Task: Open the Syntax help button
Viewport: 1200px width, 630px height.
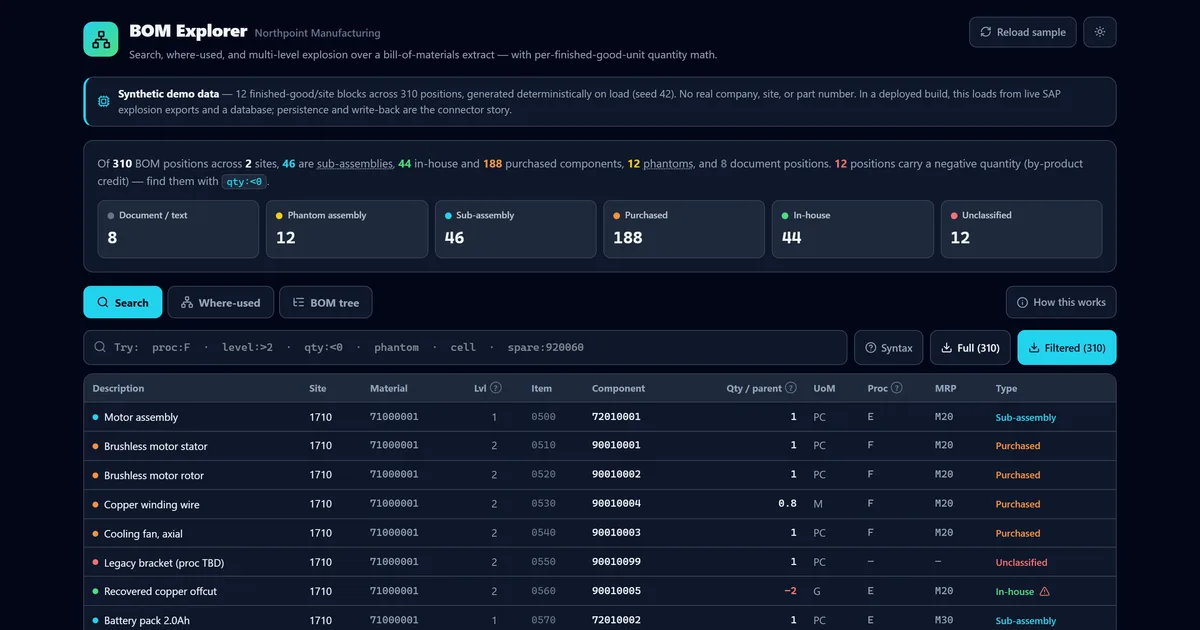Action: pyautogui.click(x=888, y=348)
